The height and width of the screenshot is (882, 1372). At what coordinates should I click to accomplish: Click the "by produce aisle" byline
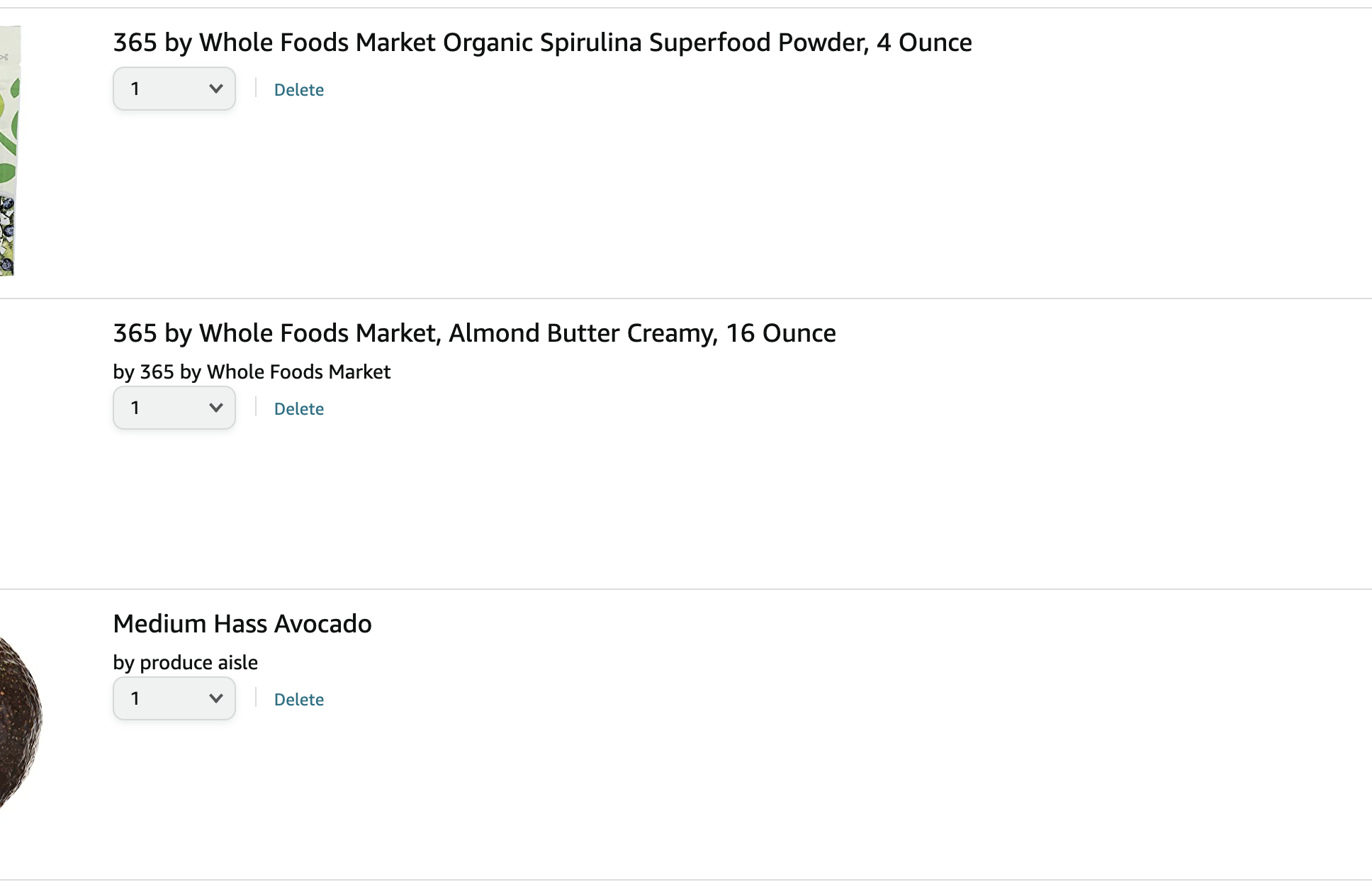click(x=186, y=663)
